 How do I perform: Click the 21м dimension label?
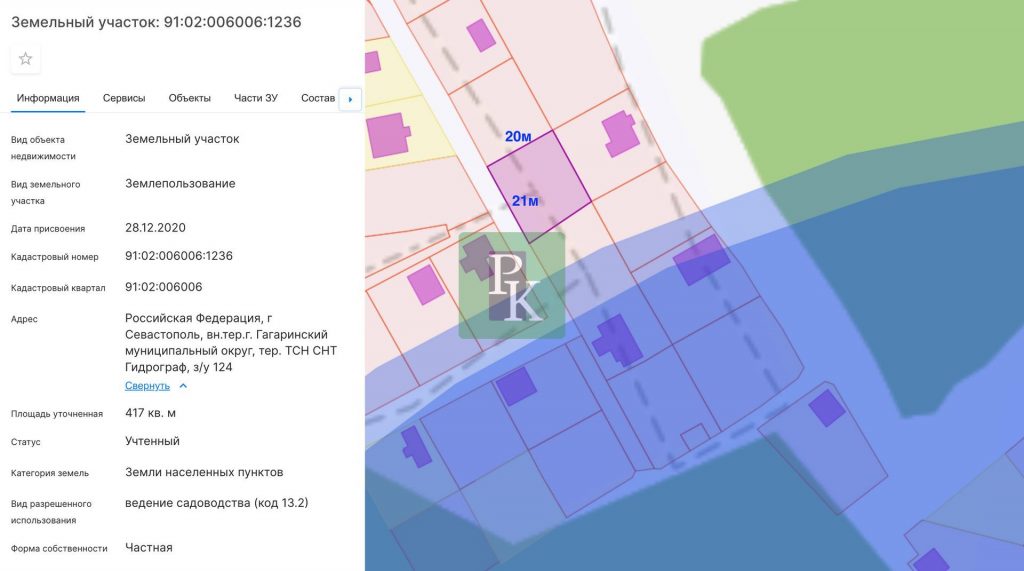click(525, 201)
